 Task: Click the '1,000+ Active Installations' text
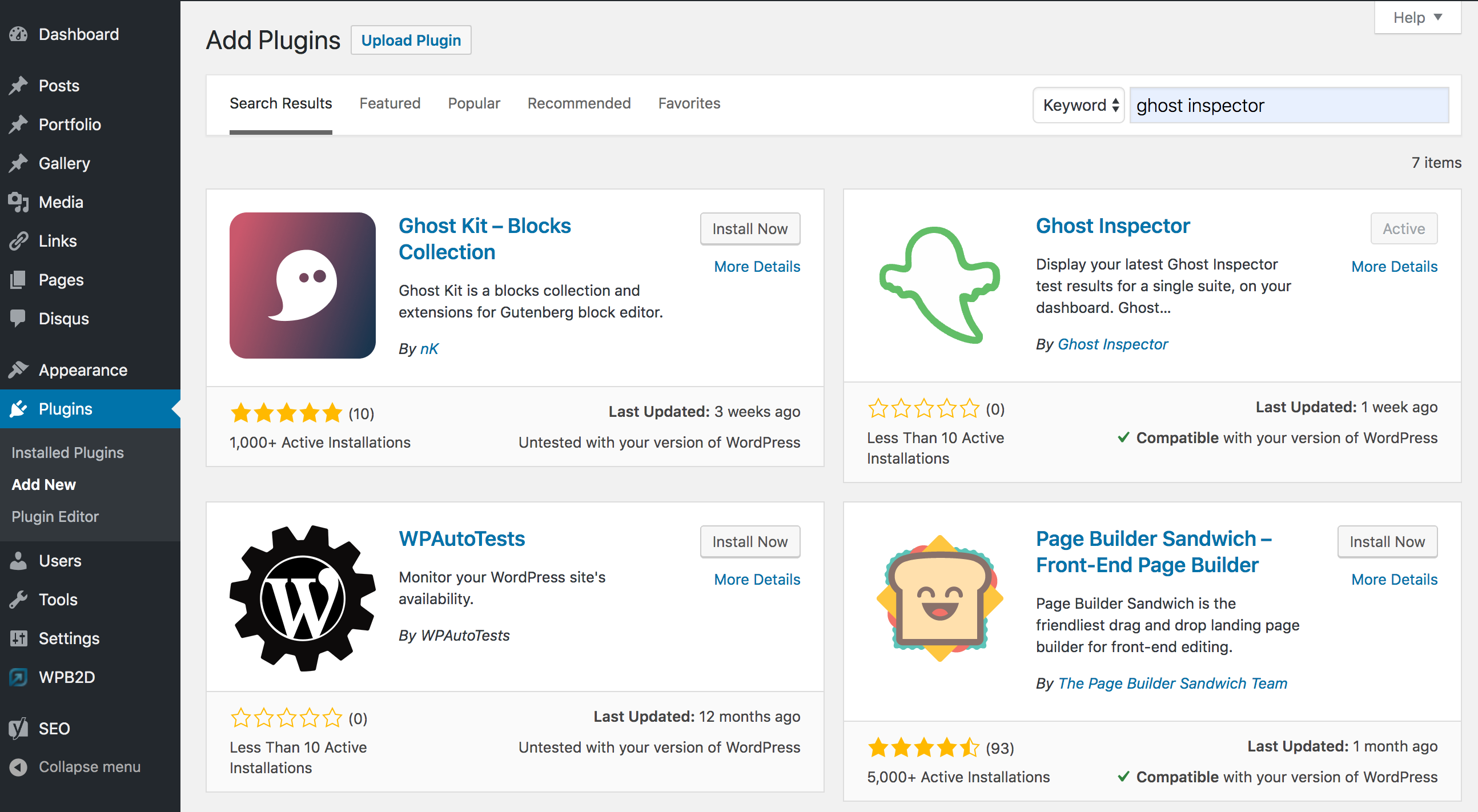click(x=320, y=443)
